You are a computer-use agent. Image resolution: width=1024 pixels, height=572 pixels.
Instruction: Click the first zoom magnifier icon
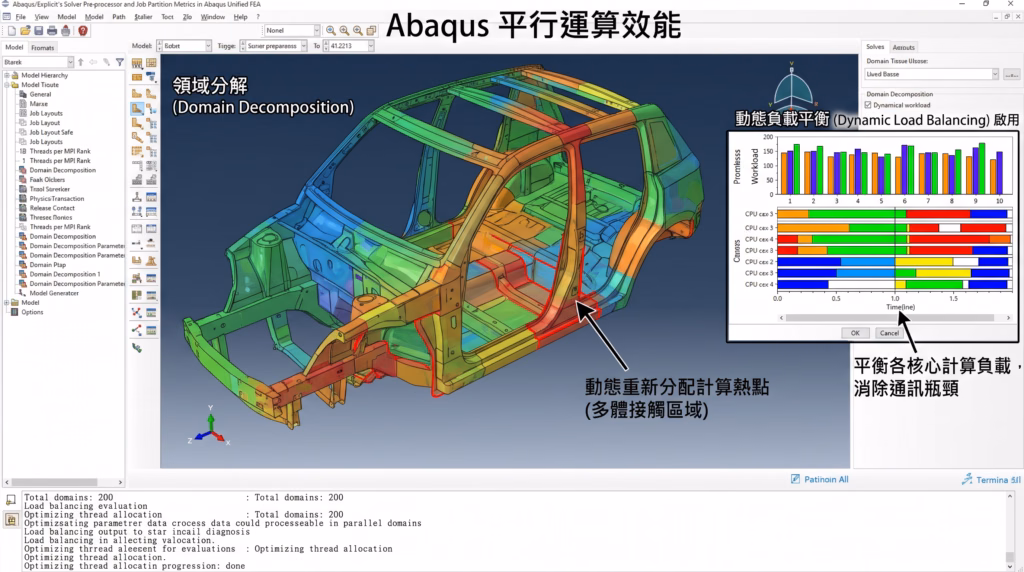(330, 30)
